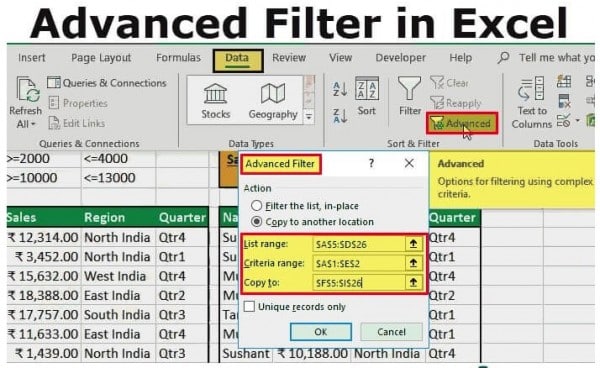Image resolution: width=600 pixels, height=368 pixels.
Task: Select the South India cell
Action: [x=118, y=314]
